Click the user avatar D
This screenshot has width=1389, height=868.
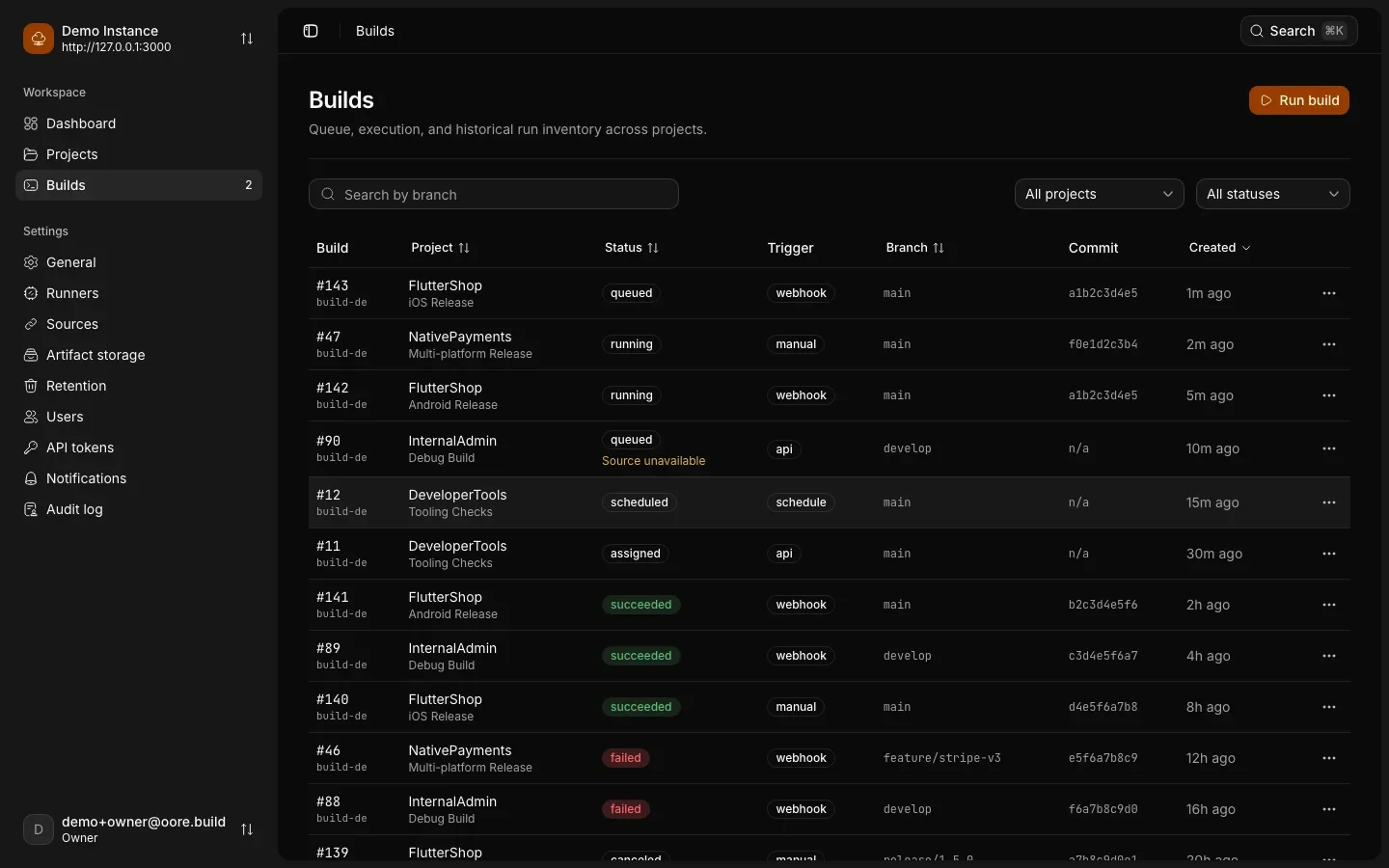(39, 829)
